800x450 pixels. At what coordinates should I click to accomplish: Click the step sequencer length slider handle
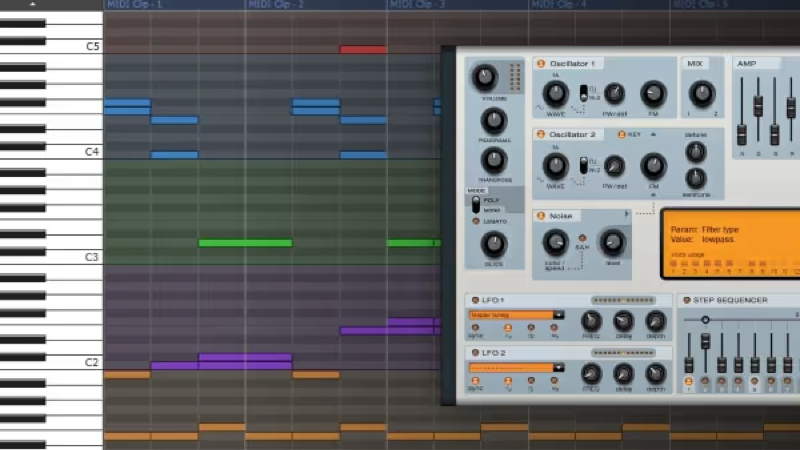[x=705, y=320]
